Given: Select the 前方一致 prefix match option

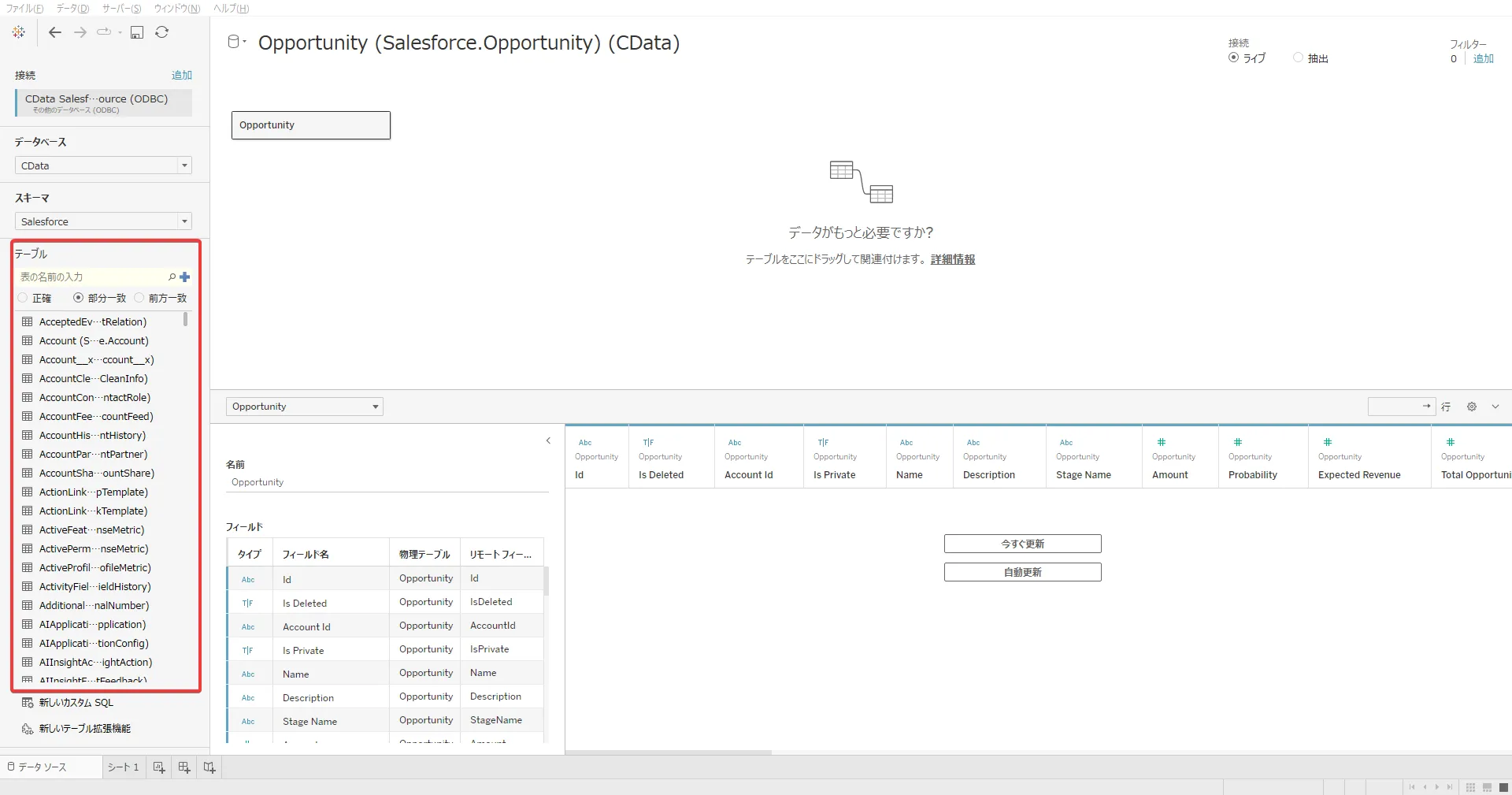Looking at the screenshot, I should click(x=139, y=298).
